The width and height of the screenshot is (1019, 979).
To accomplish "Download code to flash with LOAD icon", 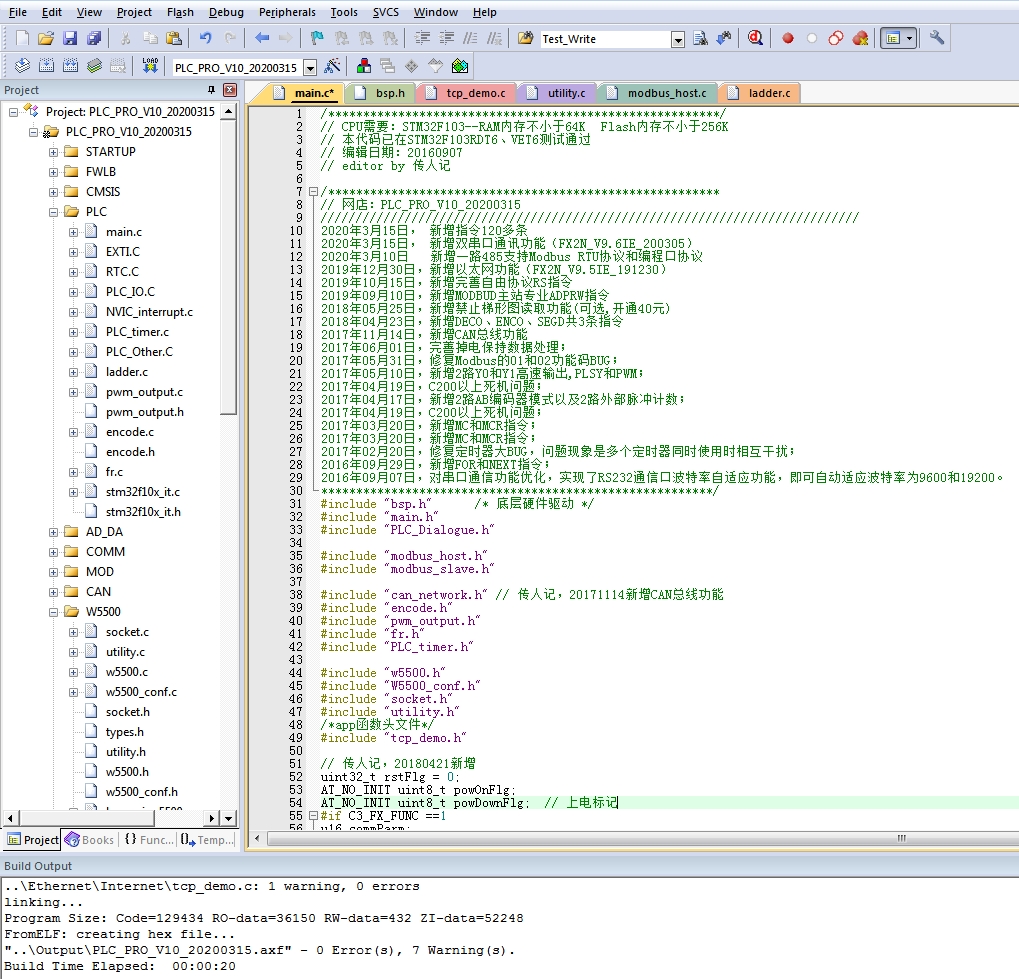I will (150, 66).
